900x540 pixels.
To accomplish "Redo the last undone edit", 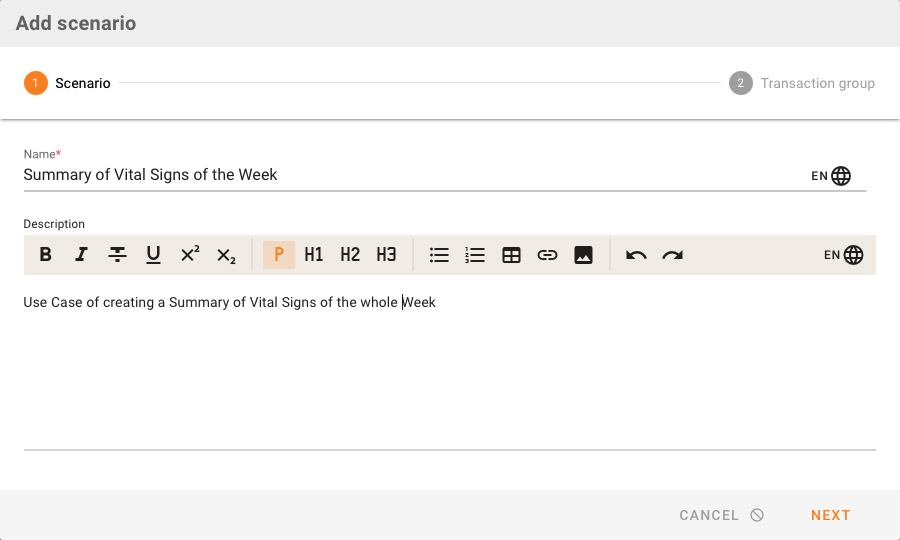I will (672, 255).
